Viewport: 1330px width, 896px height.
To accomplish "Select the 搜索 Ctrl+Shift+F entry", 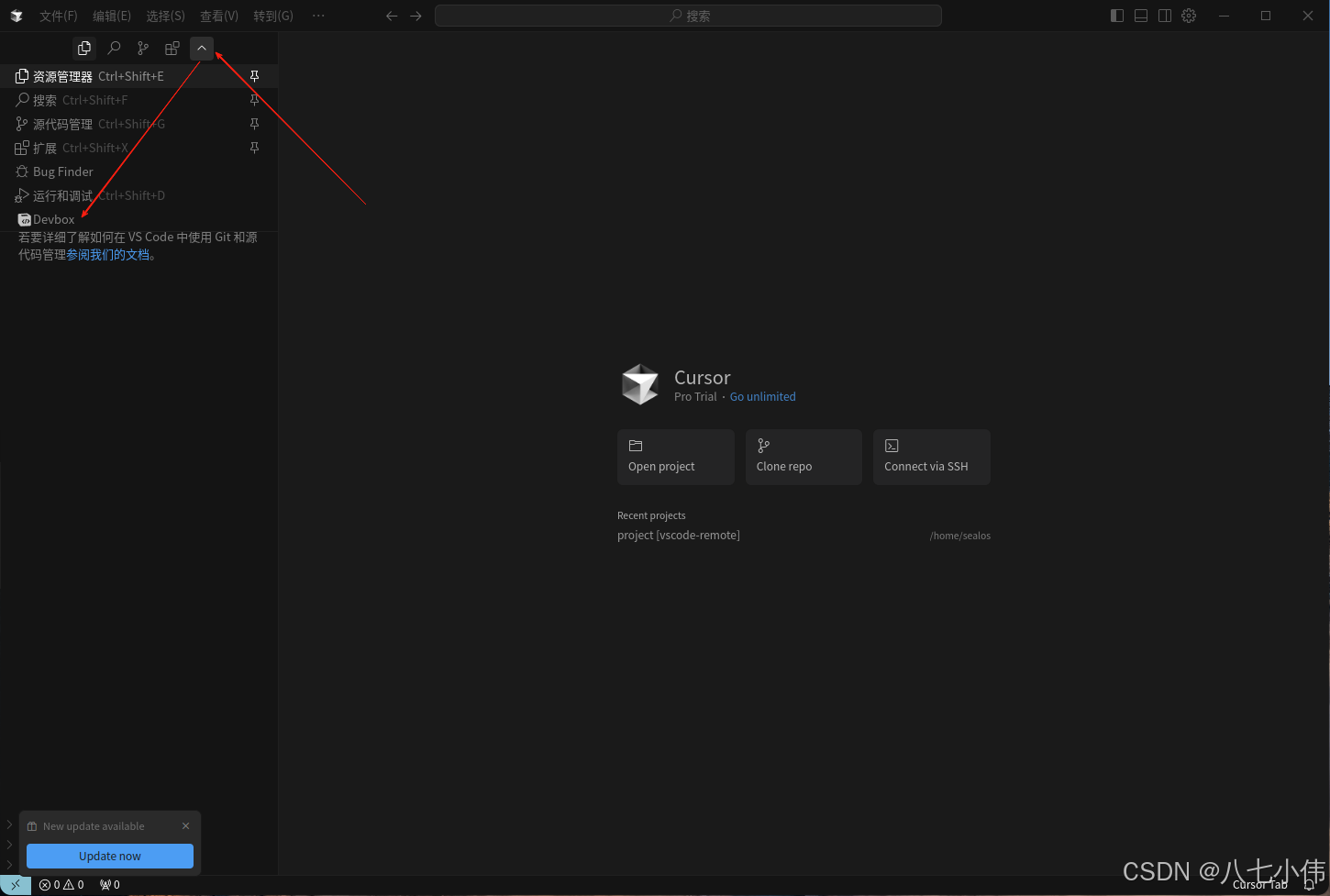I will (139, 100).
